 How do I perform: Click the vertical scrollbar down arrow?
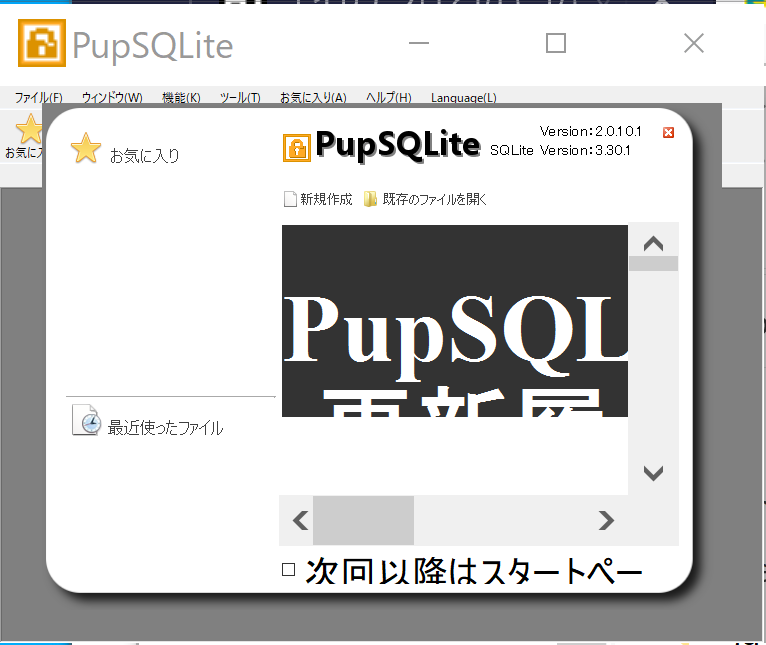[x=653, y=473]
